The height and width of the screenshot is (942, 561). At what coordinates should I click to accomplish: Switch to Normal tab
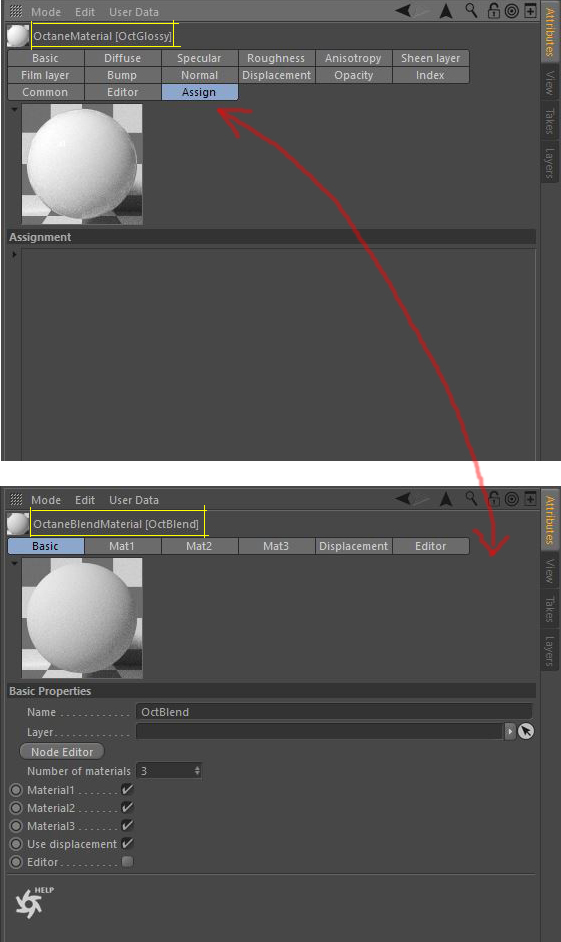click(199, 75)
